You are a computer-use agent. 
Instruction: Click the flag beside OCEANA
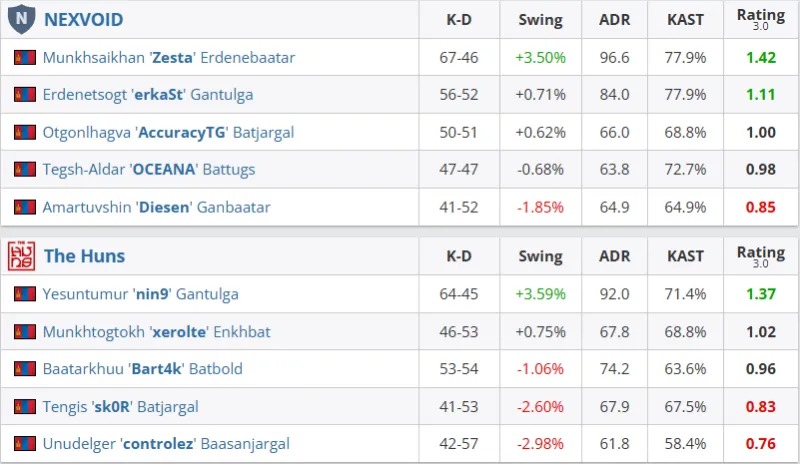(x=25, y=170)
